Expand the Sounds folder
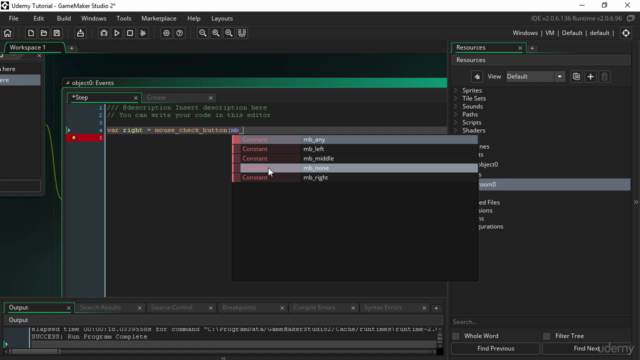This screenshot has height=360, width=640. click(x=456, y=107)
